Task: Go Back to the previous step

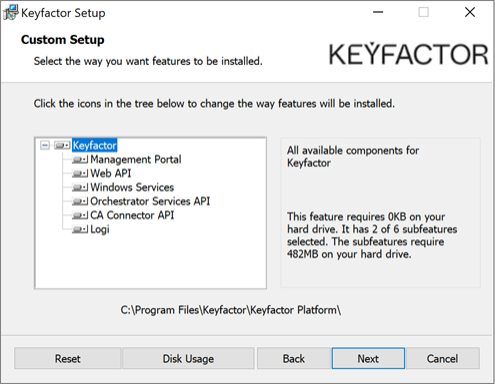Action: (294, 358)
